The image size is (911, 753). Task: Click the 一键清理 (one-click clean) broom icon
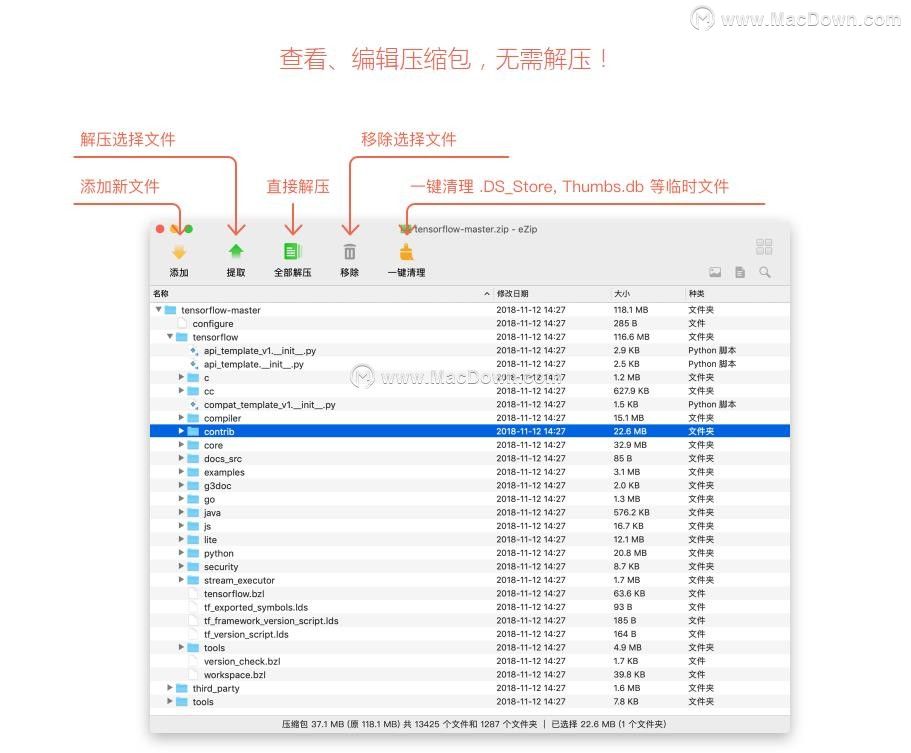click(406, 252)
